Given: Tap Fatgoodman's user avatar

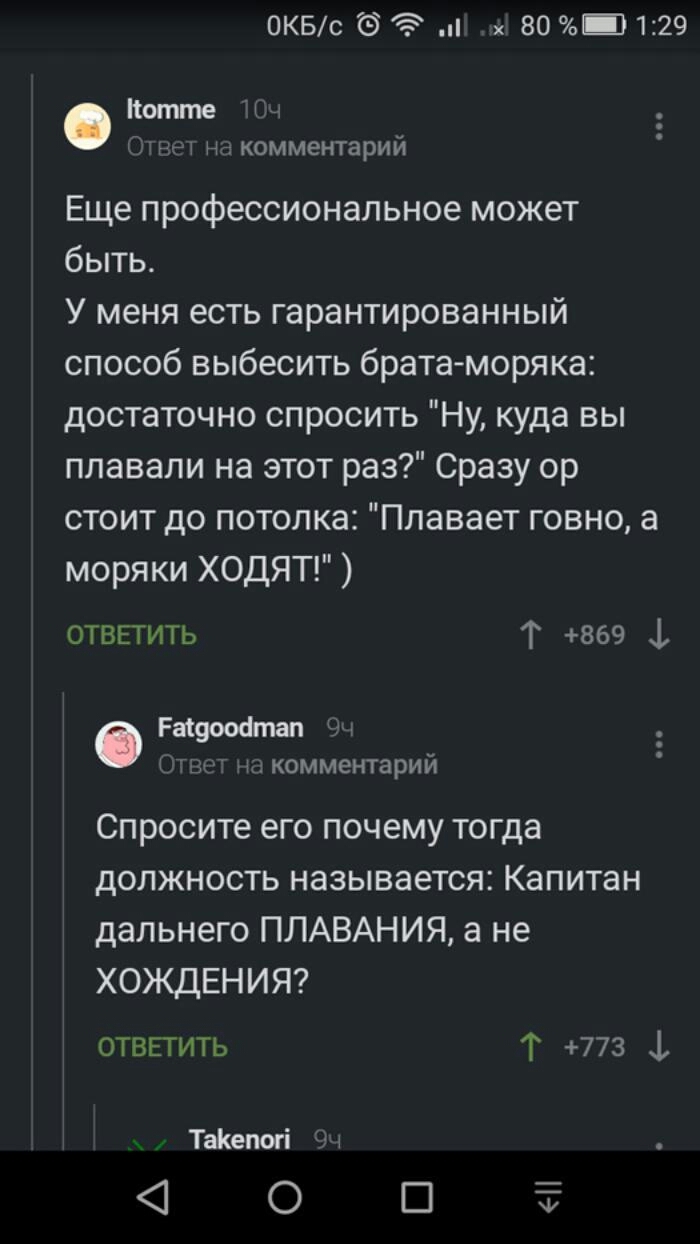Looking at the screenshot, I should tap(119, 744).
